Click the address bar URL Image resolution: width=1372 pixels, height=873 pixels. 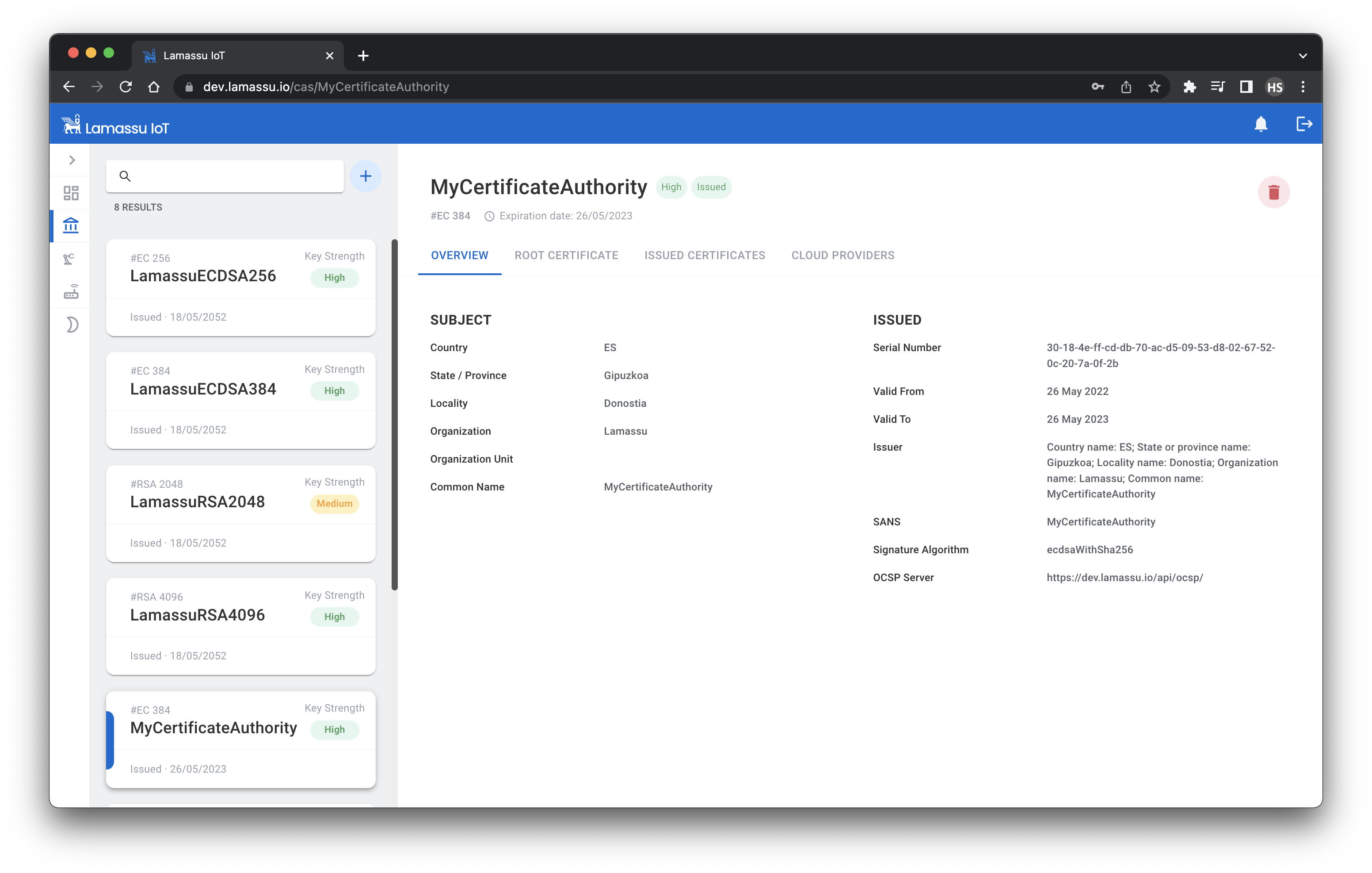(x=326, y=87)
